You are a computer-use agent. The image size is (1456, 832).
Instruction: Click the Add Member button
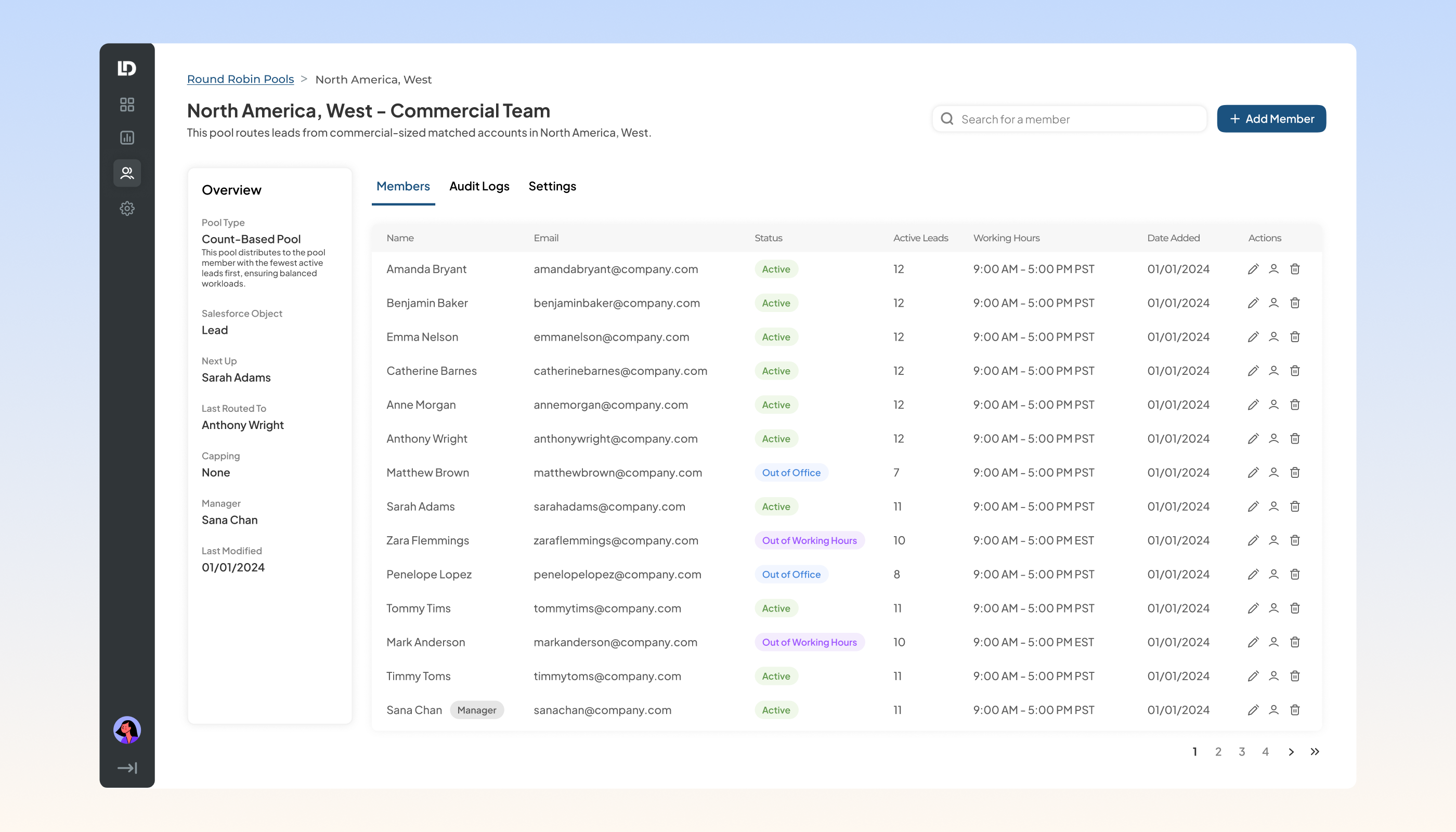click(x=1271, y=119)
